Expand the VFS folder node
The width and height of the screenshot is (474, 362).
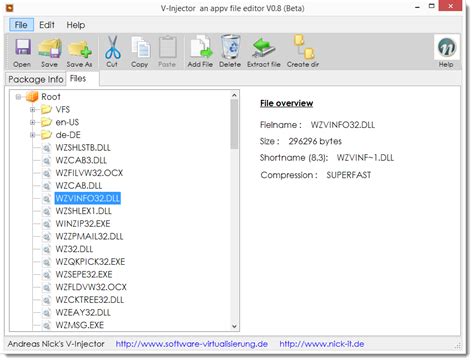click(32, 109)
